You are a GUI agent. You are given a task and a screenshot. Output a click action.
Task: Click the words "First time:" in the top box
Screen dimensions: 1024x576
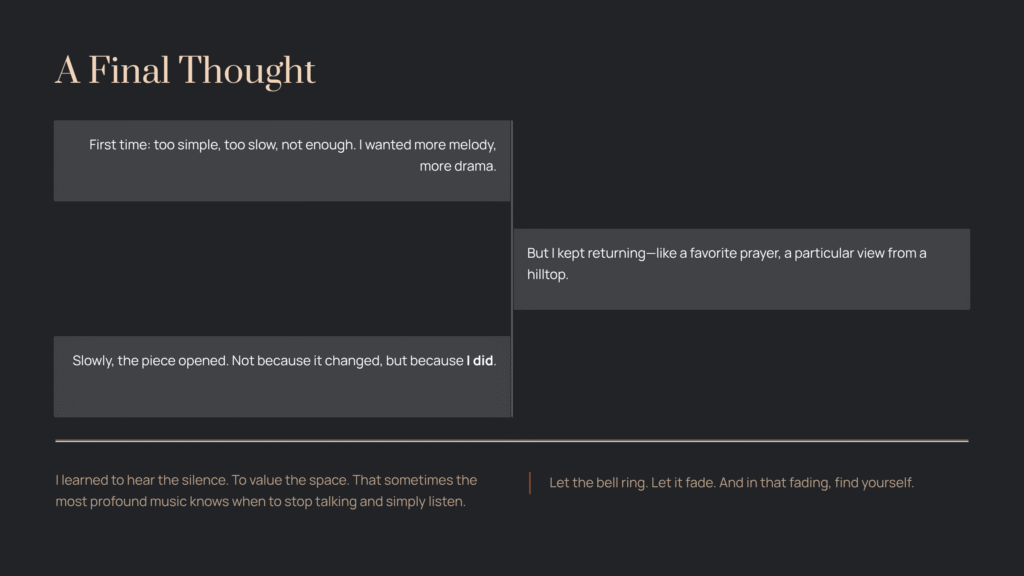pyautogui.click(x=119, y=145)
